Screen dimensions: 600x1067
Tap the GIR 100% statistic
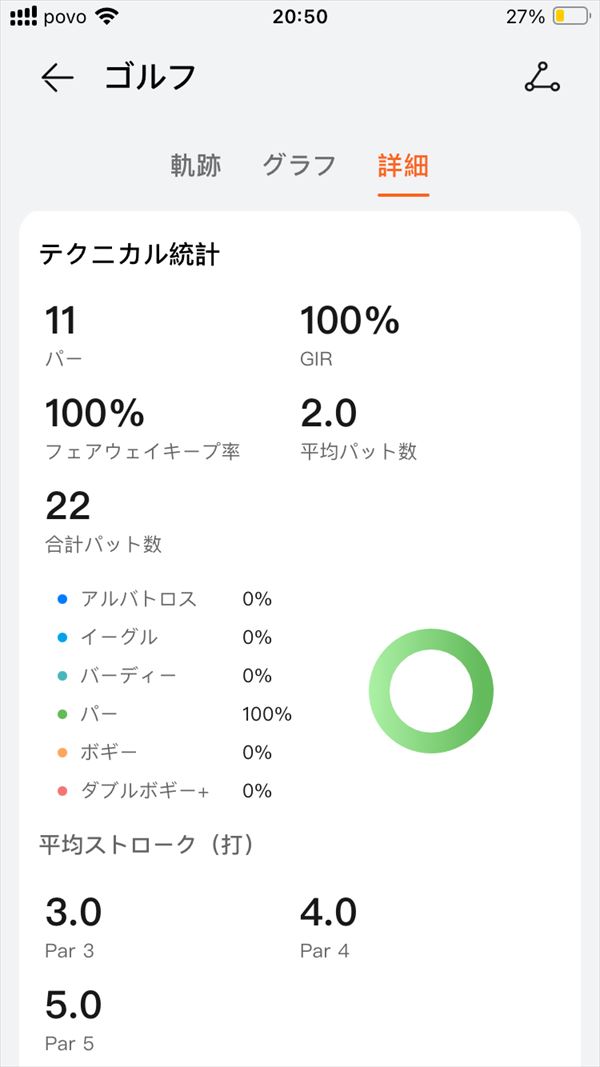tap(350, 335)
